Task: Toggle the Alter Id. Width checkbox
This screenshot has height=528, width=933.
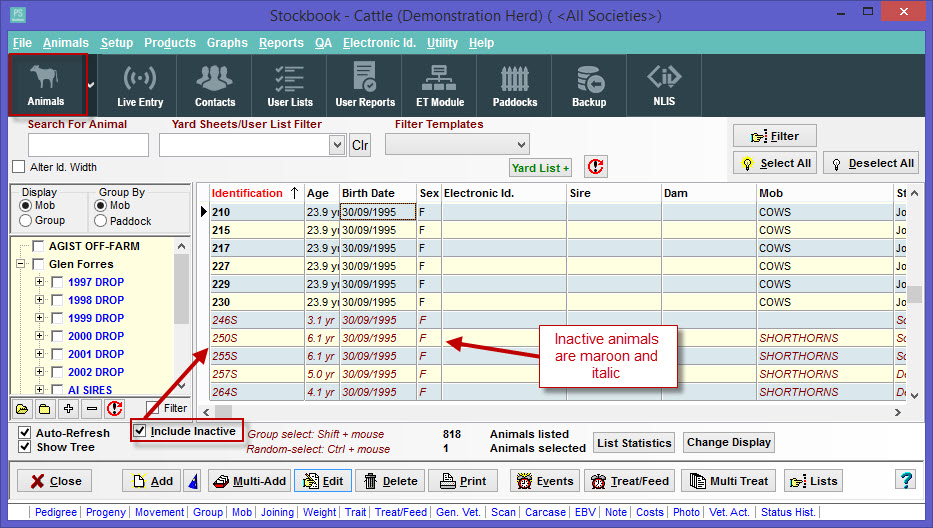Action: click(x=19, y=167)
